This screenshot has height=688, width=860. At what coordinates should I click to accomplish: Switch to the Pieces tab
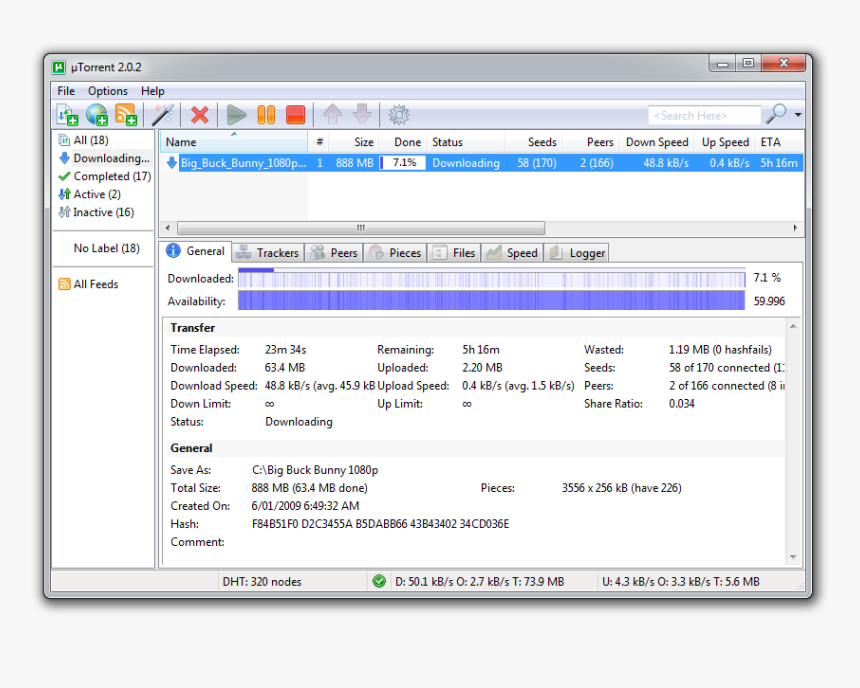395,253
